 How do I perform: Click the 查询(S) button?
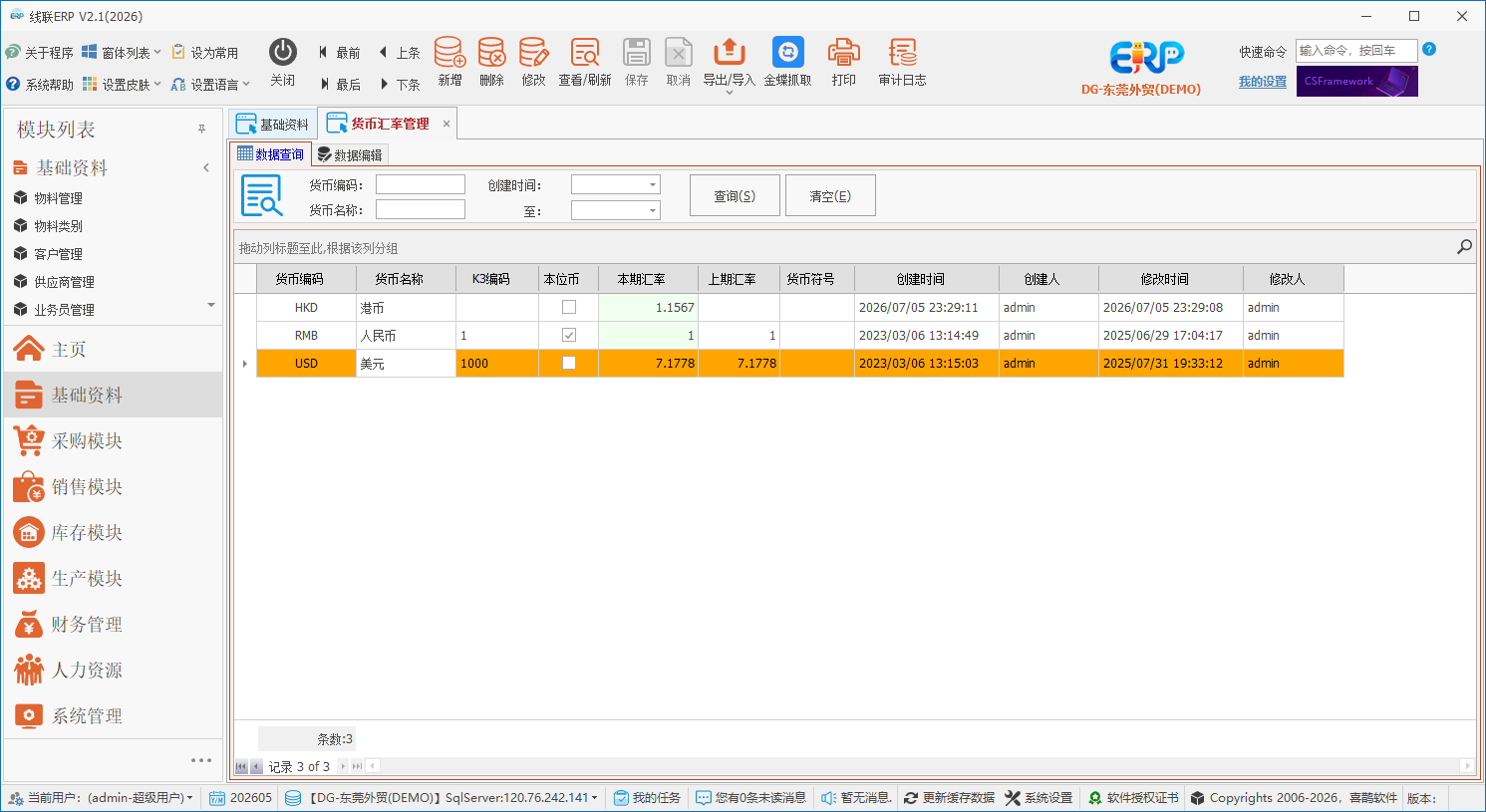click(x=735, y=196)
